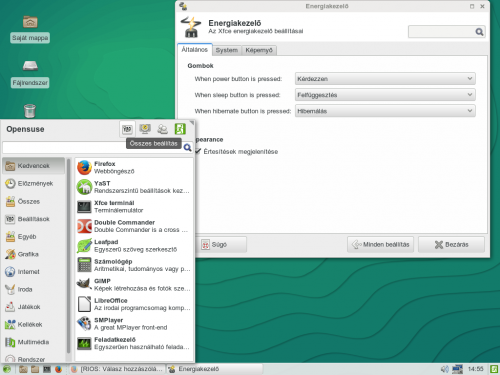500x375 pixels.
Task: Select Beállítások category in menu
Action: (x=34, y=219)
